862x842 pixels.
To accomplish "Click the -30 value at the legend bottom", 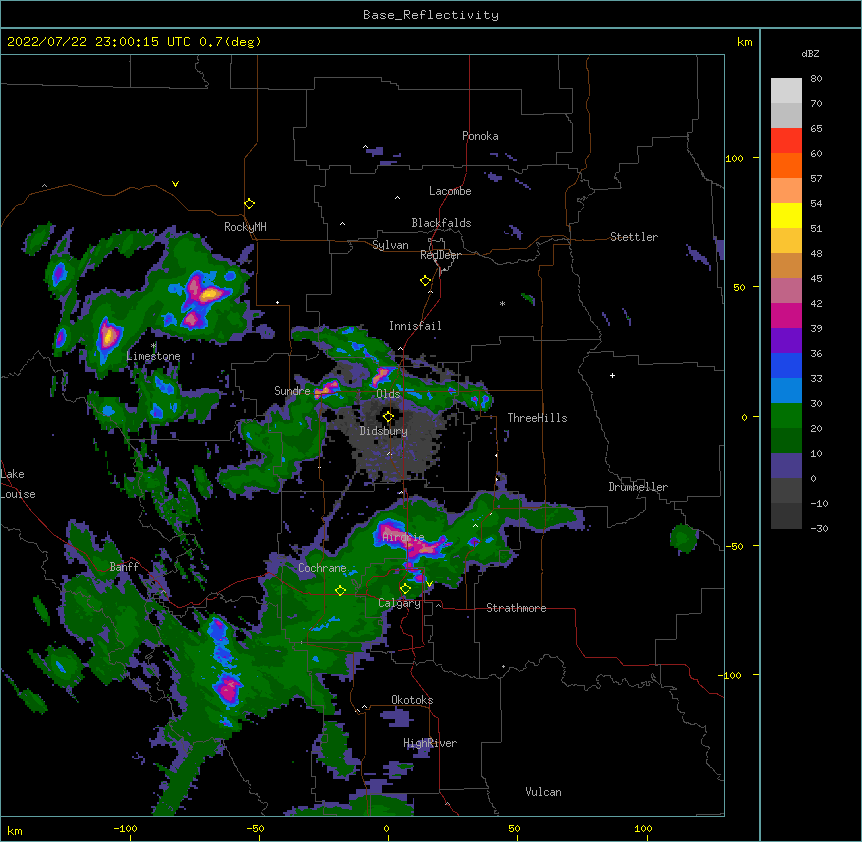I will coord(819,529).
